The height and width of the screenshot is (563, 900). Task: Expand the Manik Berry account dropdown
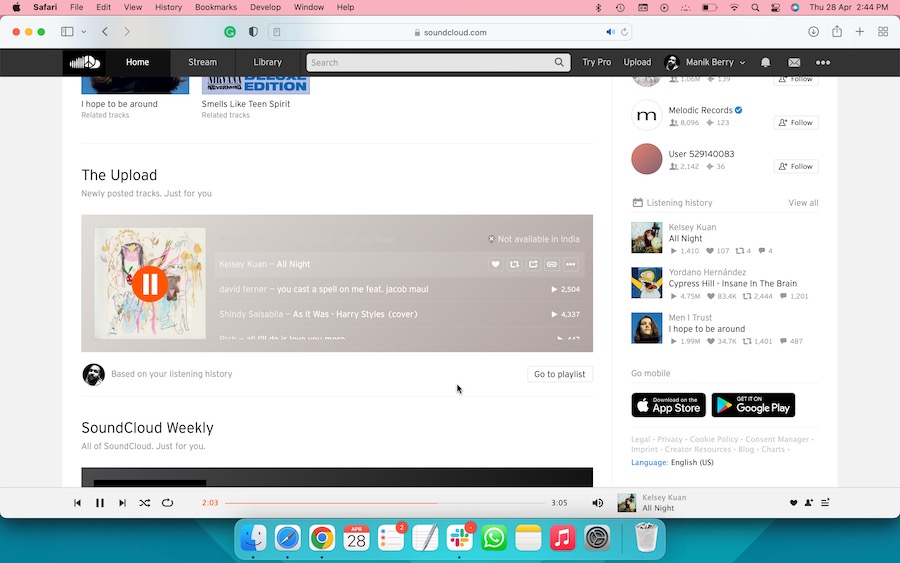tap(705, 63)
